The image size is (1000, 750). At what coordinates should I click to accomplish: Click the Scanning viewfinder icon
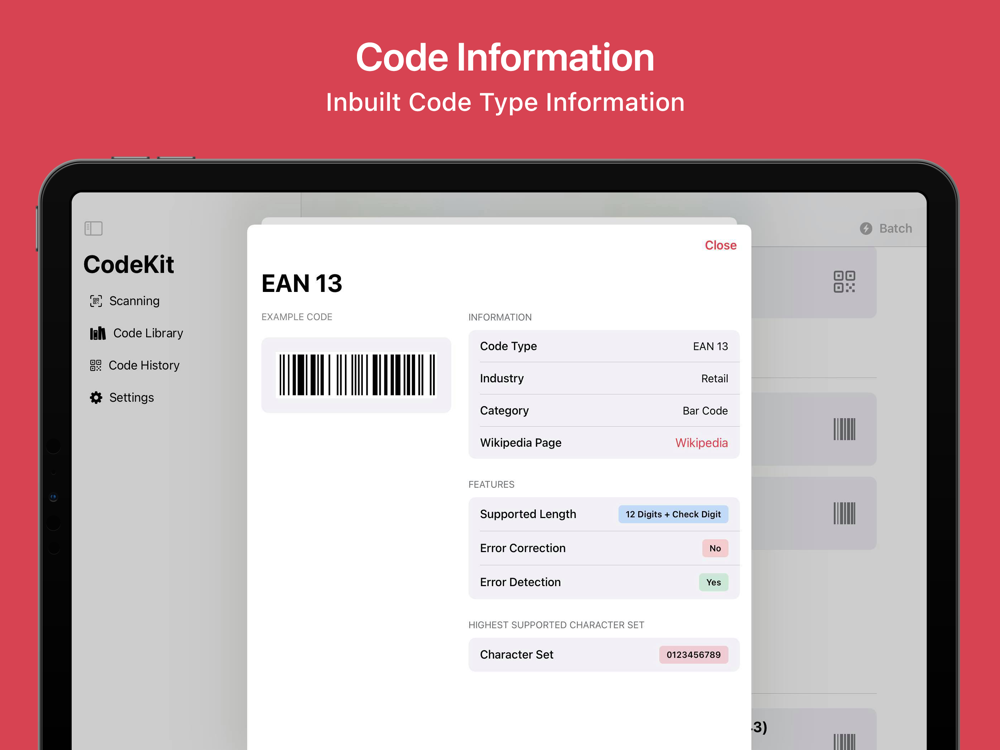96,301
